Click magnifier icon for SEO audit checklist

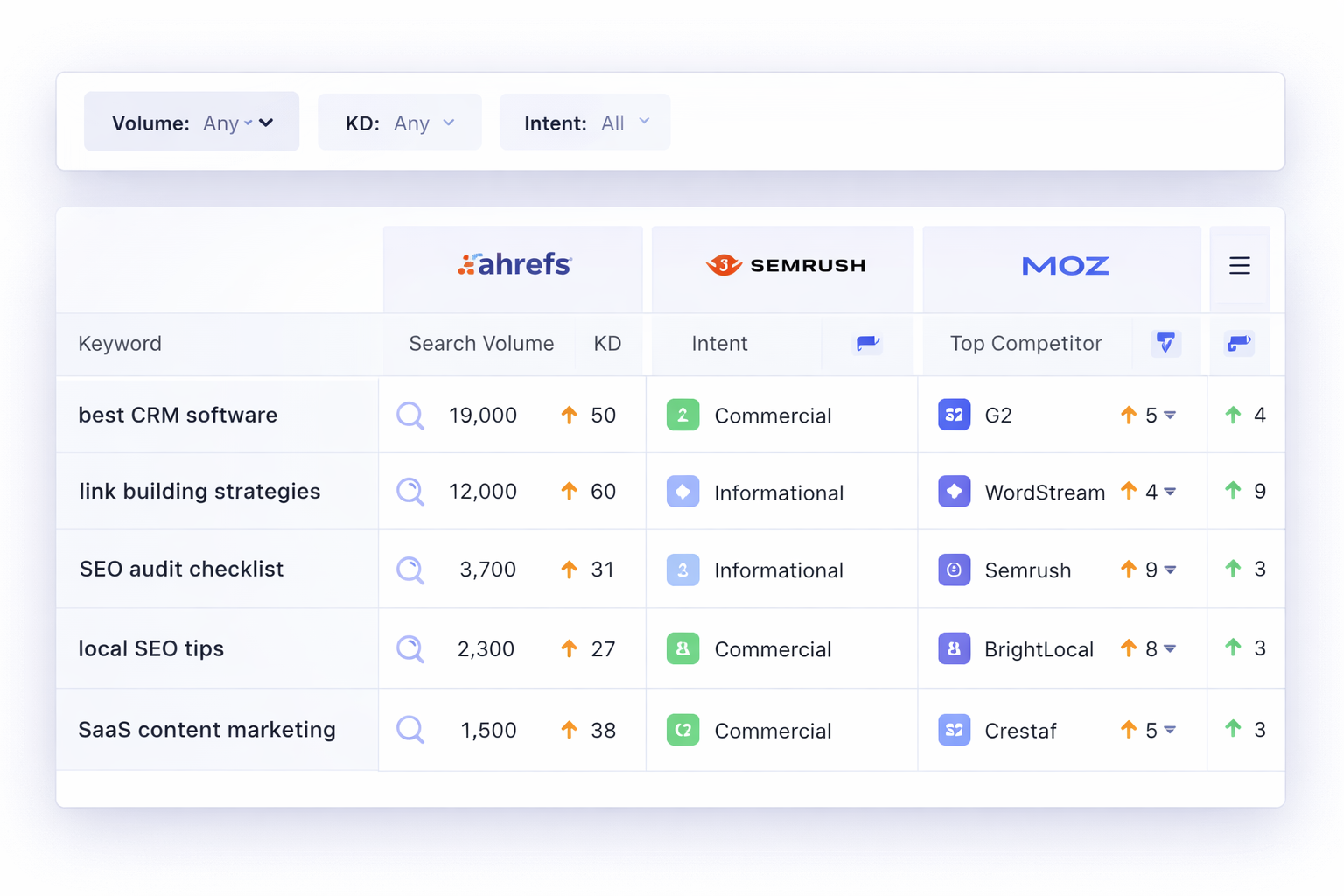point(410,570)
